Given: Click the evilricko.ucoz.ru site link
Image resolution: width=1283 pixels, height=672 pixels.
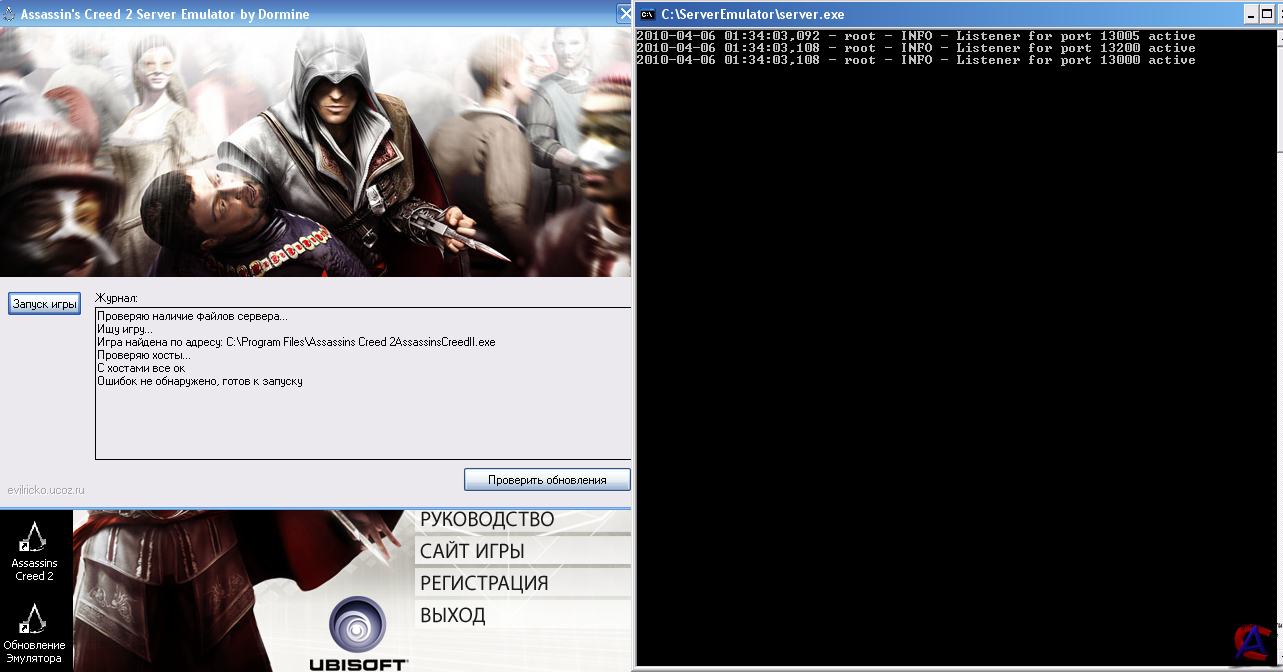Looking at the screenshot, I should 46,490.
